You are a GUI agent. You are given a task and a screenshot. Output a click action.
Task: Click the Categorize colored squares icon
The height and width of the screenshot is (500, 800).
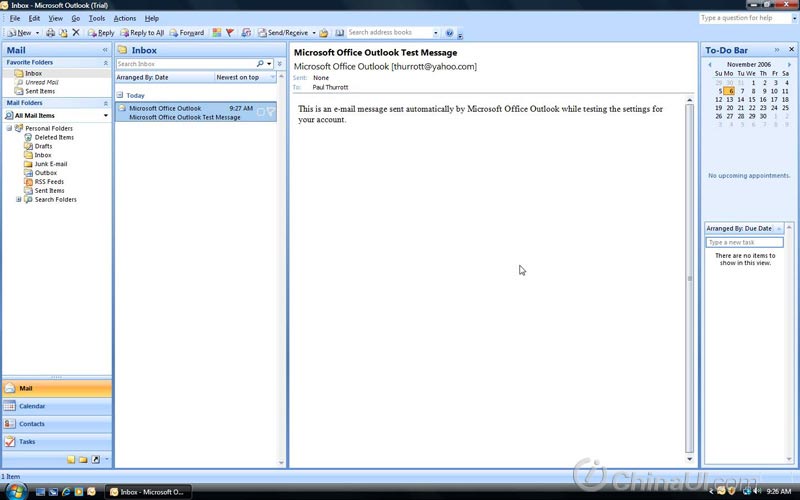[217, 33]
